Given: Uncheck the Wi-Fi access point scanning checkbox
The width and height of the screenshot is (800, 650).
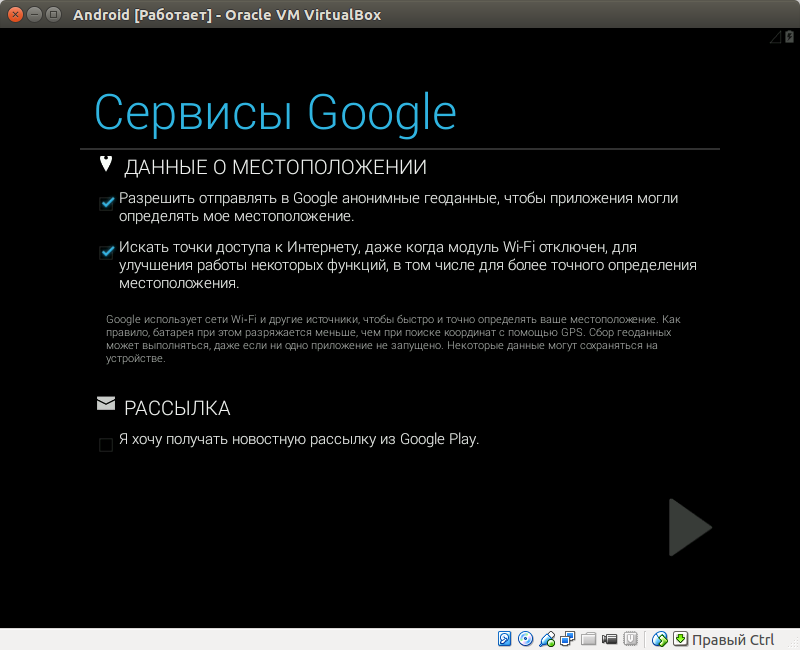Looking at the screenshot, I should pyautogui.click(x=106, y=253).
